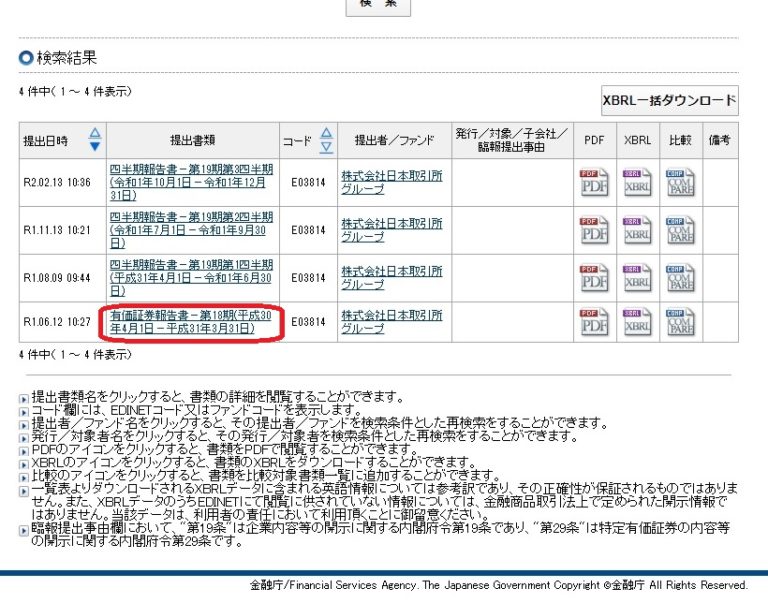Compare the R1.11.13 quarterly report

pyautogui.click(x=680, y=230)
